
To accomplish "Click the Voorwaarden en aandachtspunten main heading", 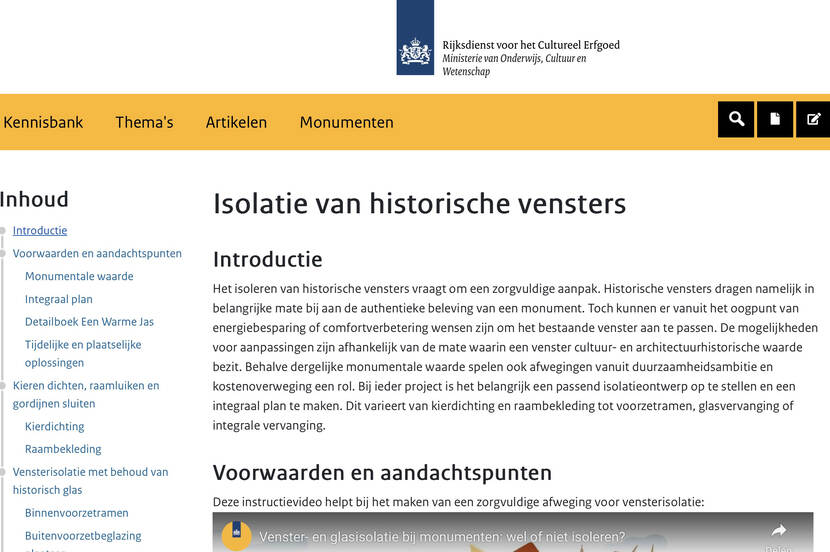I will pyautogui.click(x=382, y=473).
